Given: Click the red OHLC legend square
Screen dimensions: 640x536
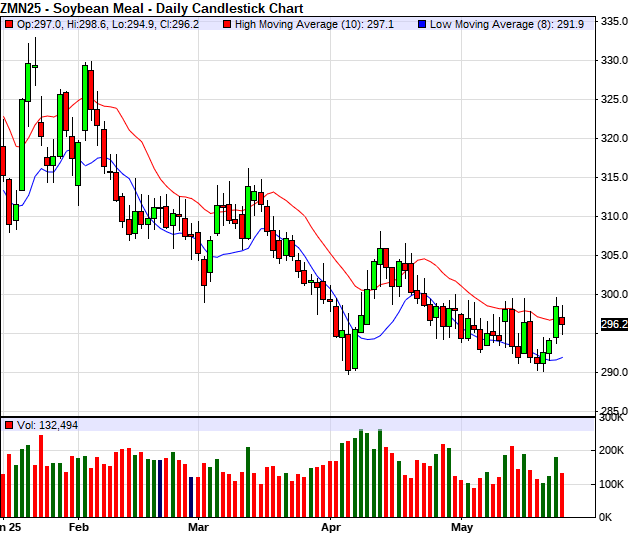Looking at the screenshot, I should 9,23.
